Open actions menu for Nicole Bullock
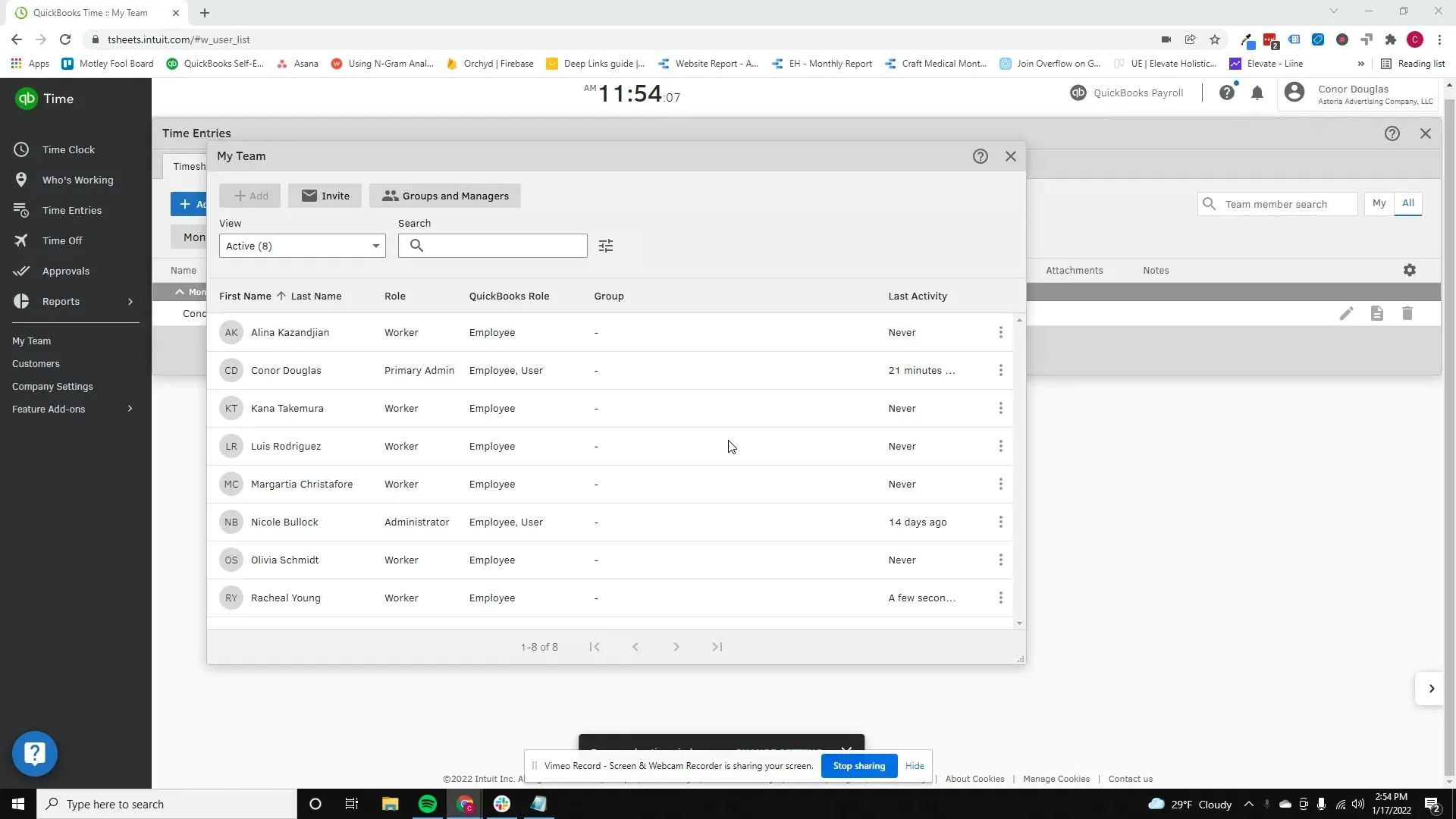Viewport: 1456px width, 819px height. (x=1001, y=522)
